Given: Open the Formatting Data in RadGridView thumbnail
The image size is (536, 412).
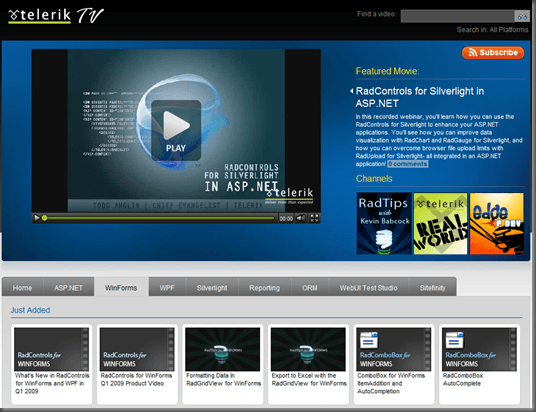Looking at the screenshot, I should point(223,349).
